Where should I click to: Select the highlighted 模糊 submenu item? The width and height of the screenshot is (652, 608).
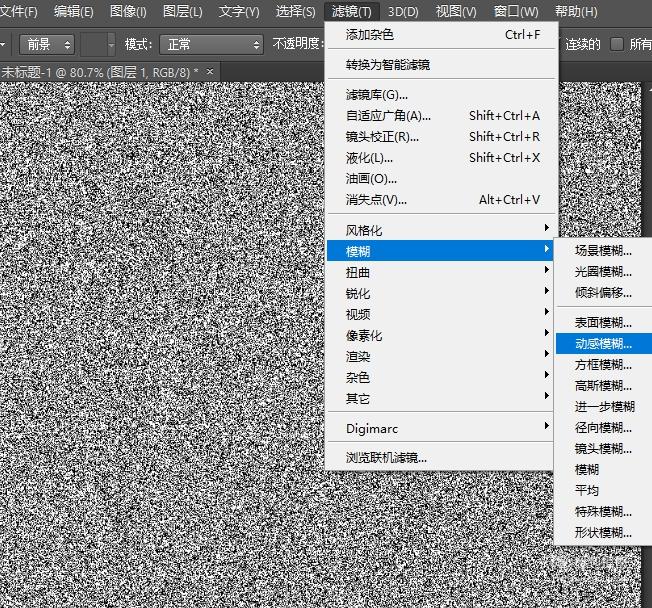[x=440, y=251]
